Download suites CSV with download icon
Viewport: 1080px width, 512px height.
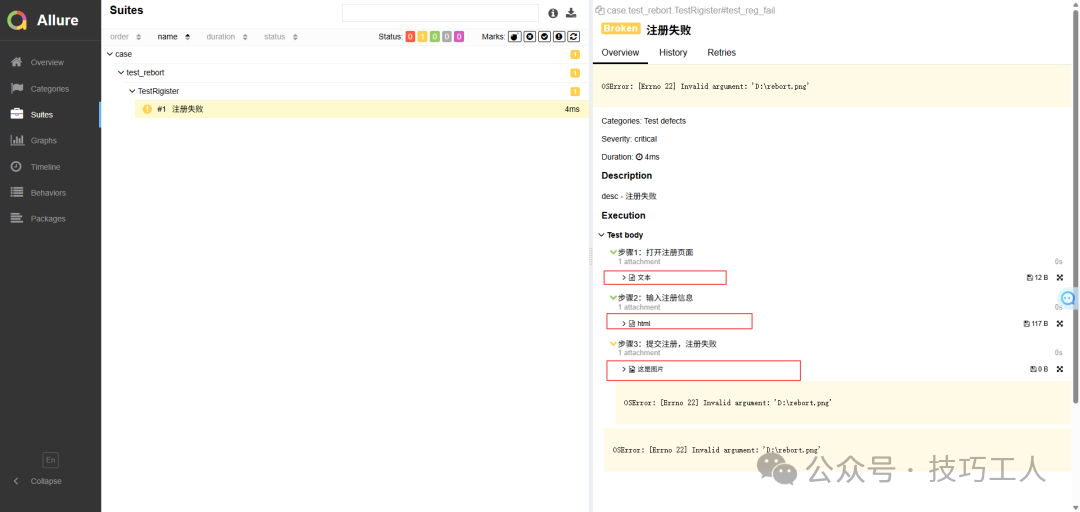[571, 13]
